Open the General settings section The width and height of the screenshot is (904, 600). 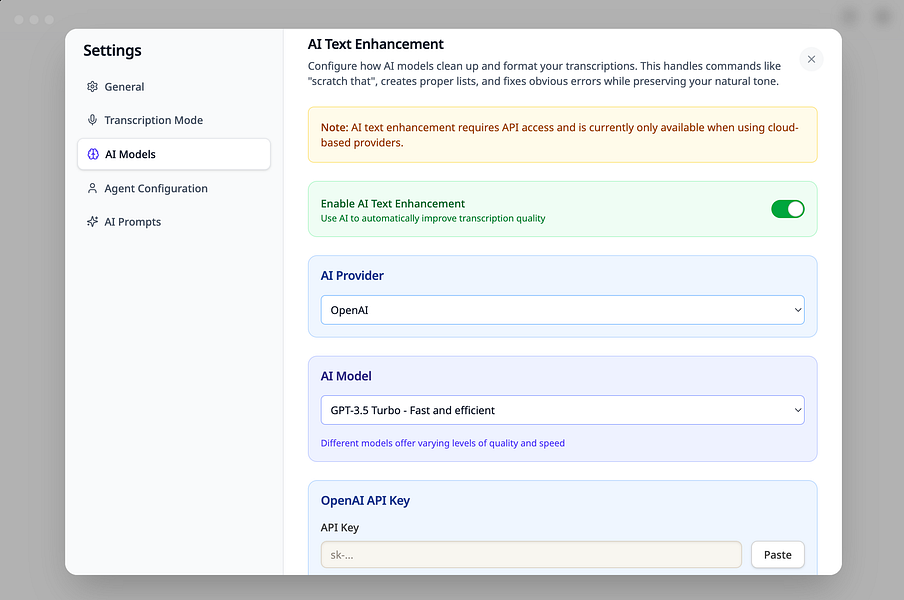[124, 87]
